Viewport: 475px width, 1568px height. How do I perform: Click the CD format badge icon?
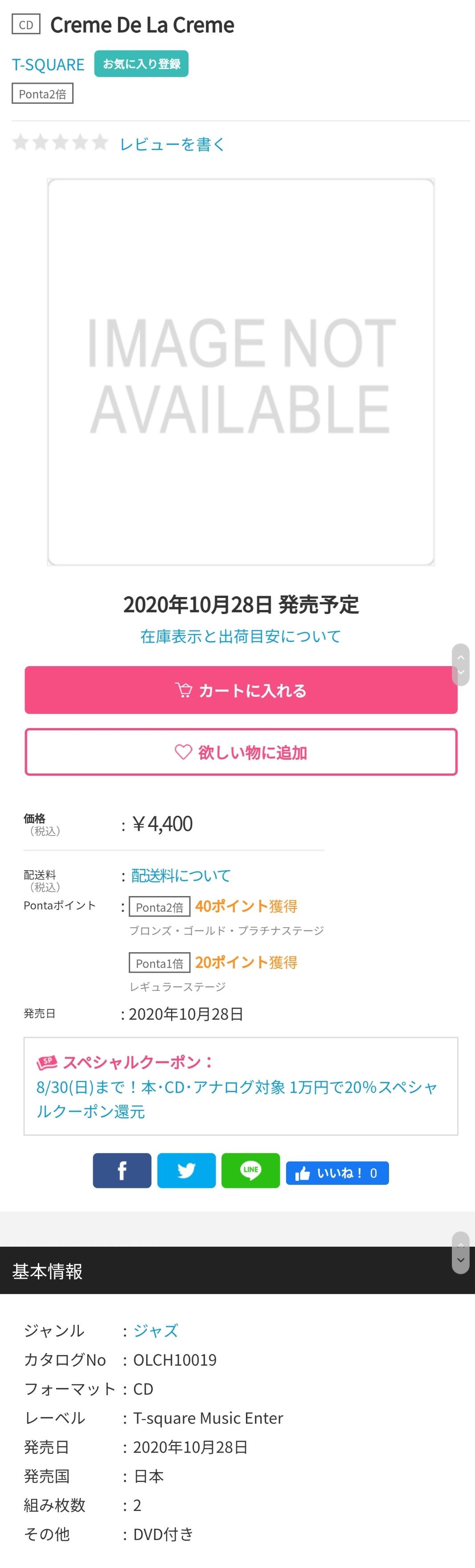26,25
